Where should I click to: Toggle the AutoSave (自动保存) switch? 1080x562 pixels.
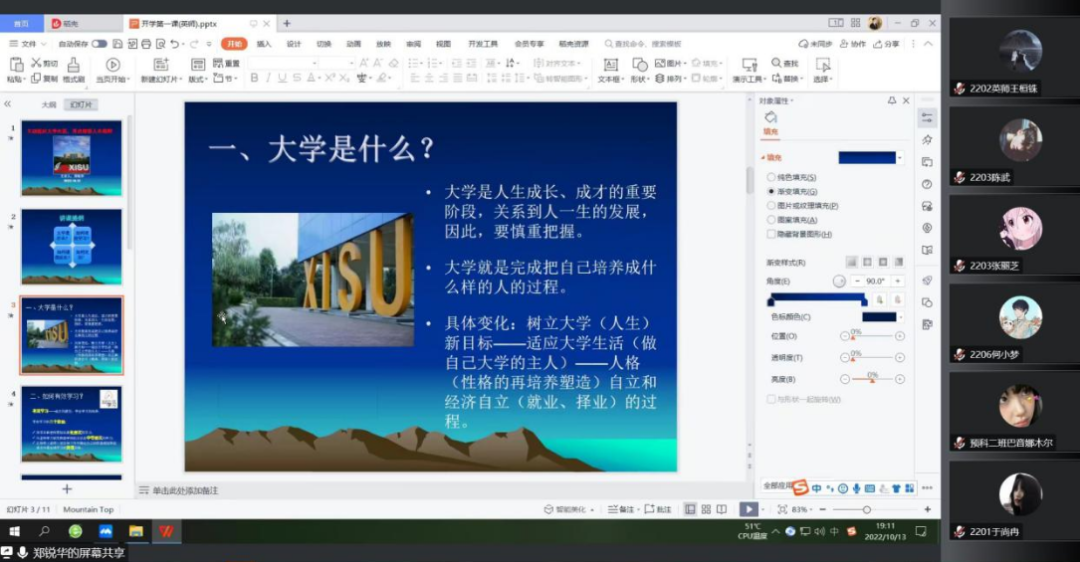(99, 44)
